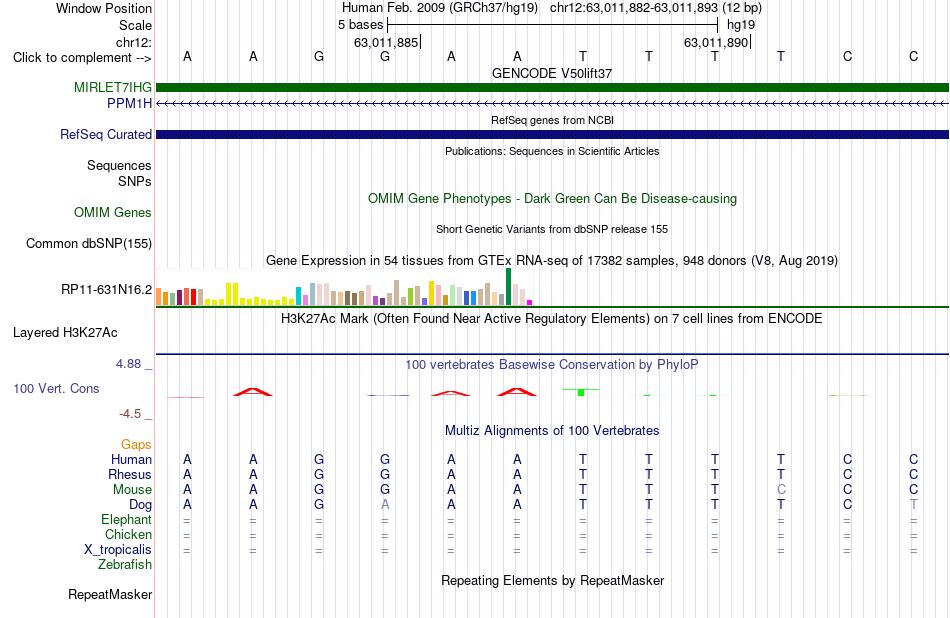Screen dimensions: 950x618
Task: Click the MIRLET7IHG gene label
Action: (x=113, y=87)
